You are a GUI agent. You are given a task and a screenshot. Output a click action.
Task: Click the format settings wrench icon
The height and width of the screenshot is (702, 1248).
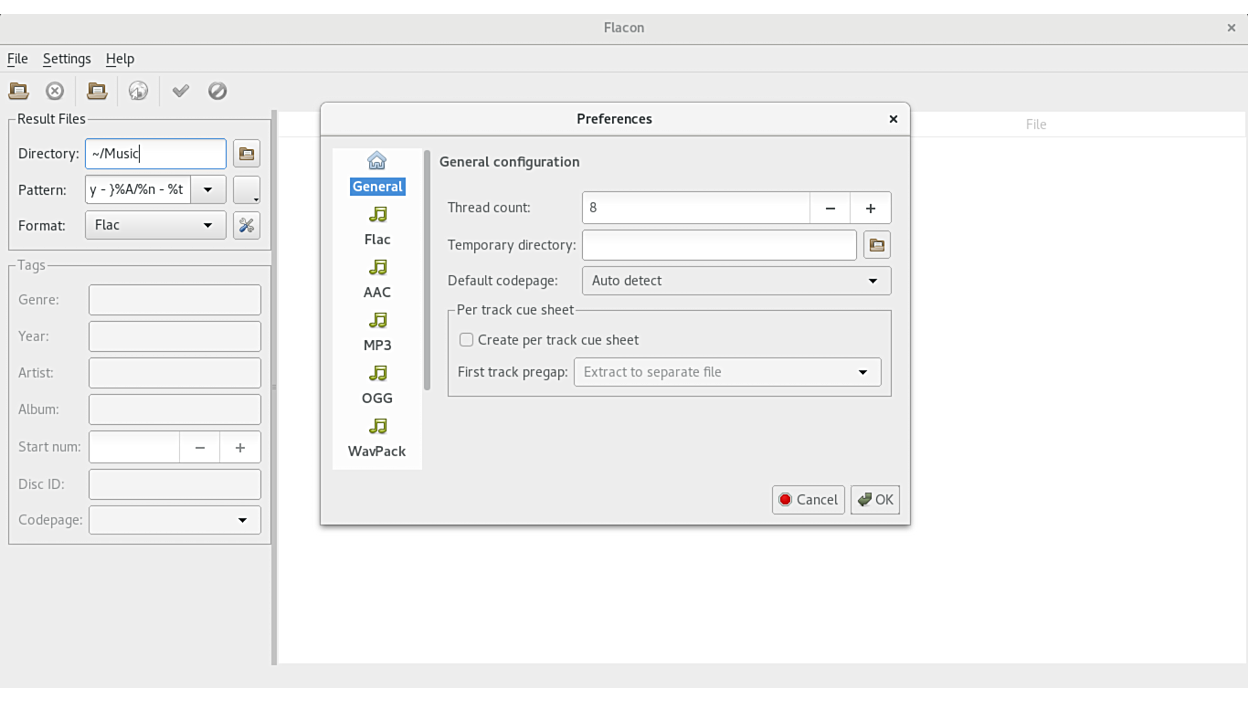pyautogui.click(x=246, y=226)
